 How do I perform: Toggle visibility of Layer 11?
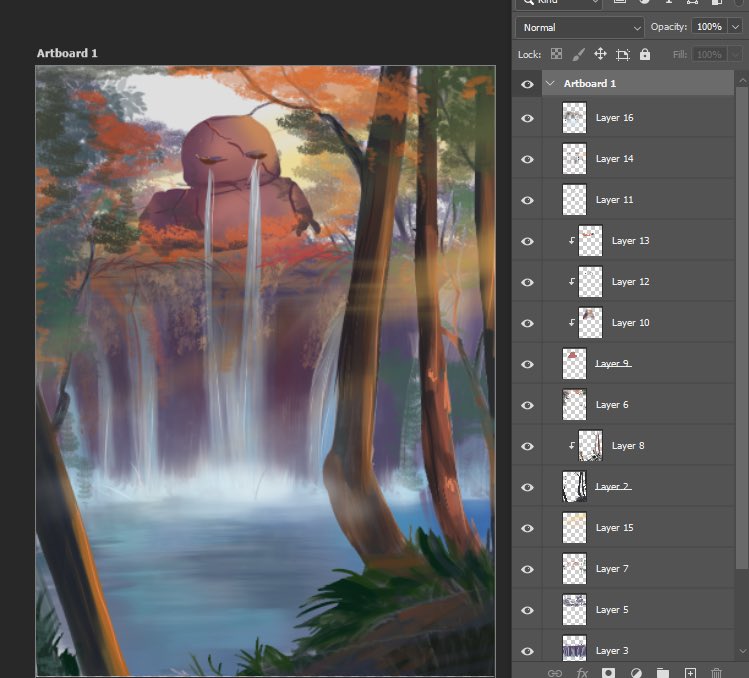coord(527,201)
